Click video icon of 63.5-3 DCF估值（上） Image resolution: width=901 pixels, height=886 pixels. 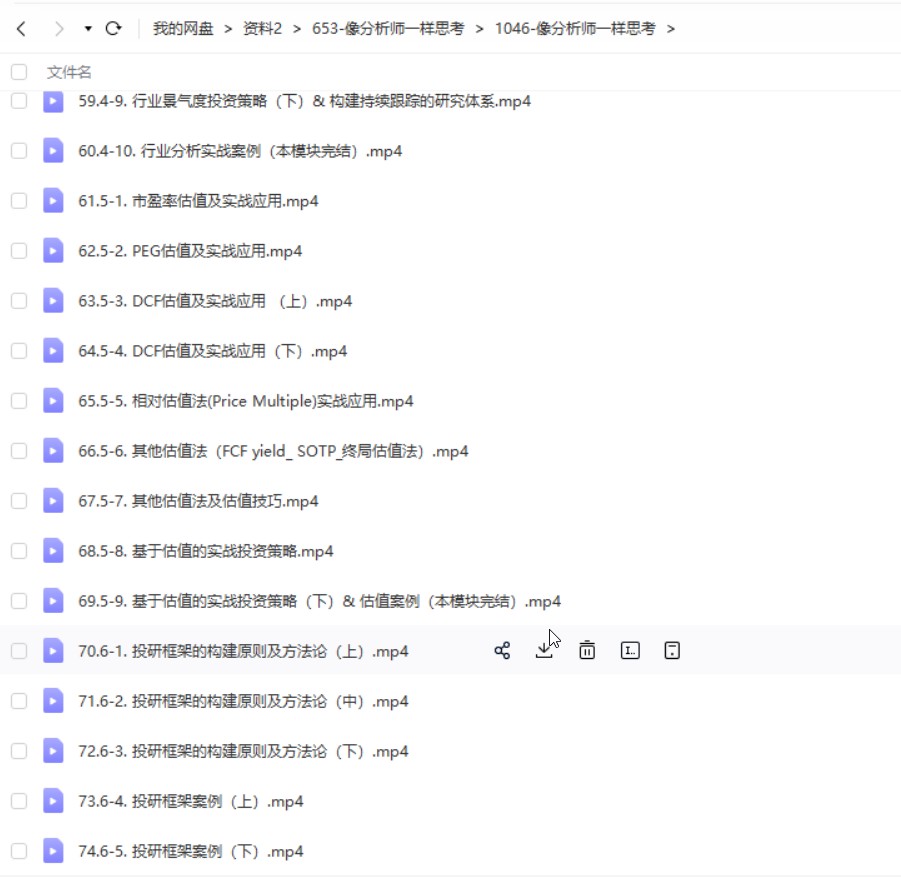click(x=53, y=301)
